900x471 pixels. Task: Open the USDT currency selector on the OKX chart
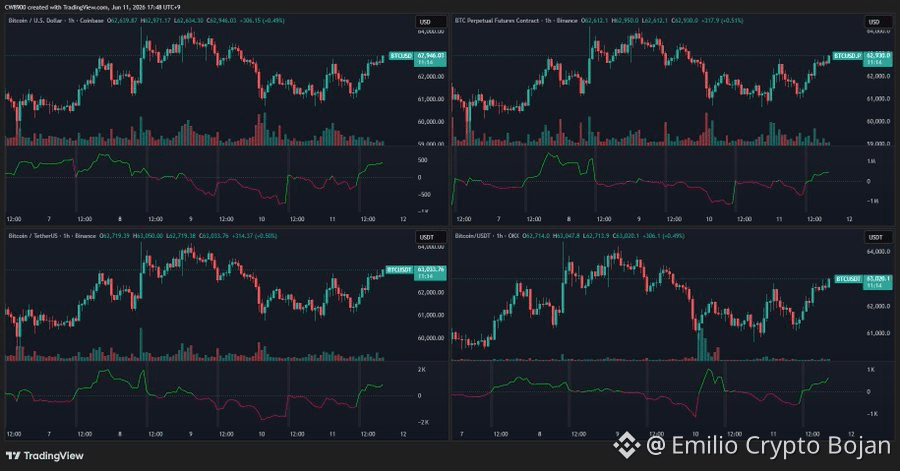coord(879,237)
